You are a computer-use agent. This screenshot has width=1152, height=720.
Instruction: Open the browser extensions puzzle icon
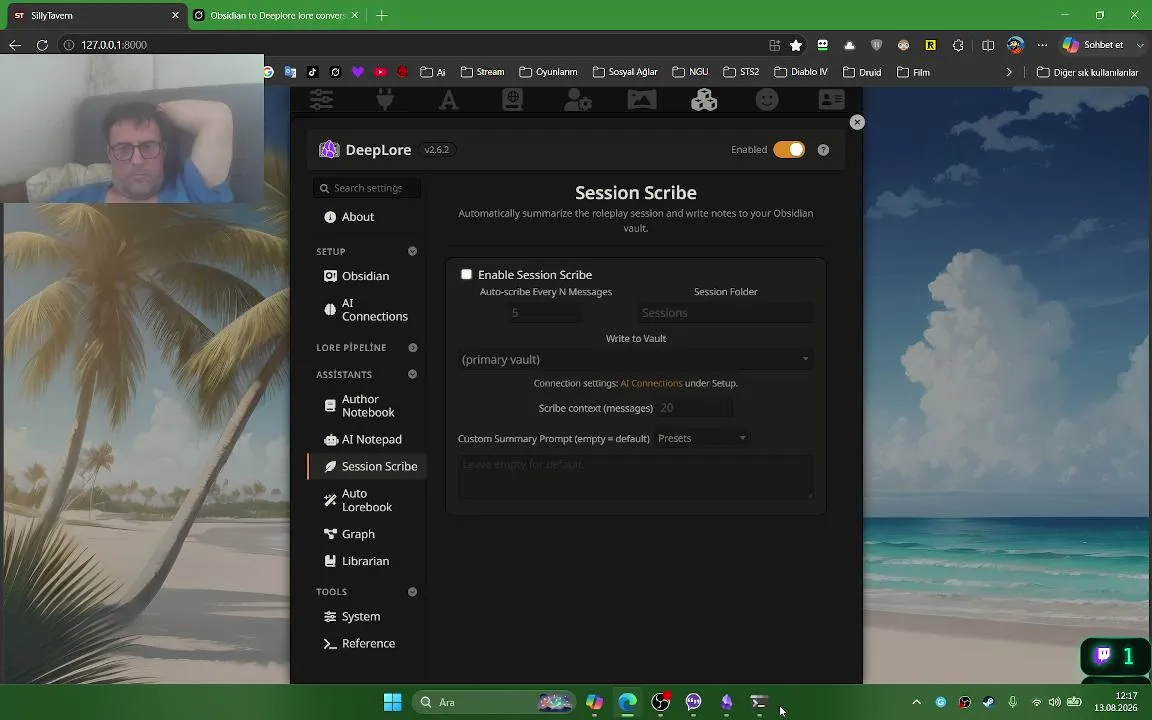(958, 45)
